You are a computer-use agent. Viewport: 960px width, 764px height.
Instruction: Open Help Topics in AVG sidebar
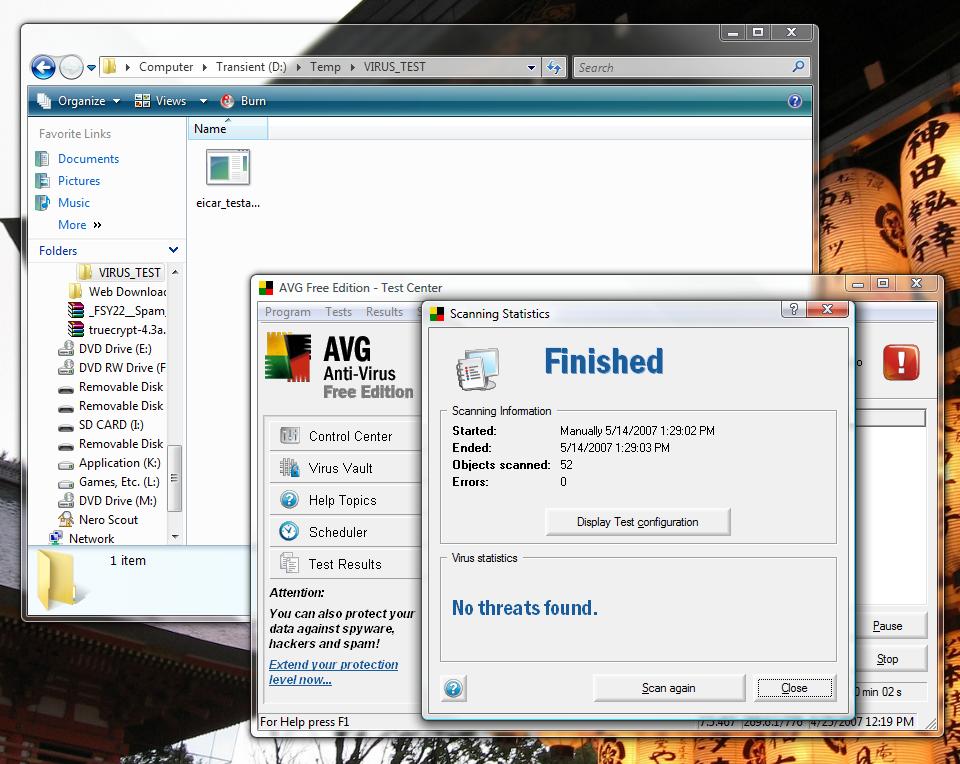pos(342,500)
